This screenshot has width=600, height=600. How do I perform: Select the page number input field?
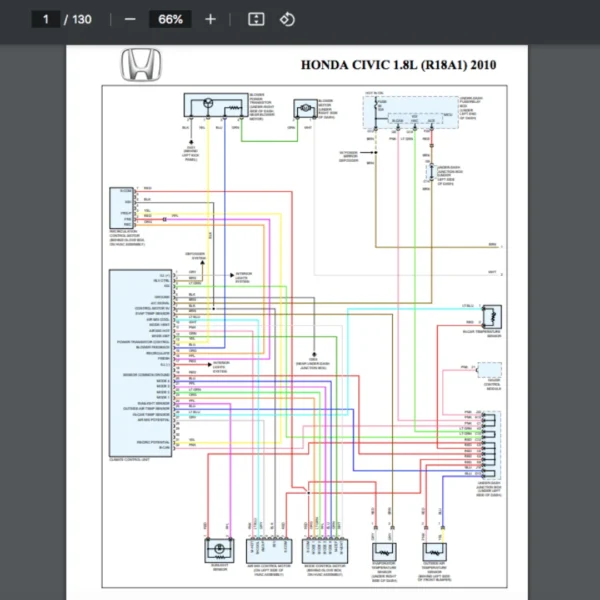pyautogui.click(x=44, y=19)
